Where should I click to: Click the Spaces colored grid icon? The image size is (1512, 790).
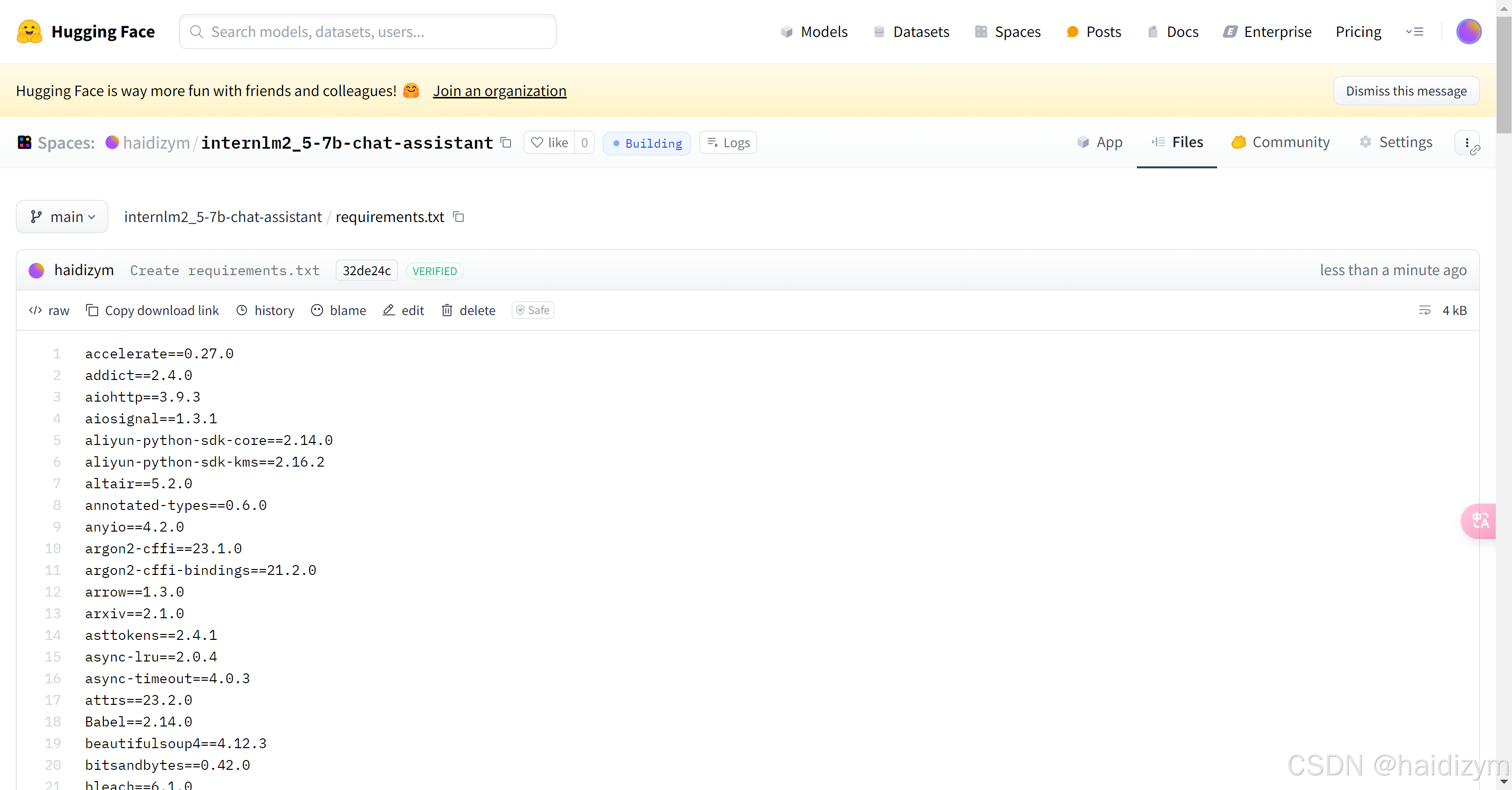point(24,143)
